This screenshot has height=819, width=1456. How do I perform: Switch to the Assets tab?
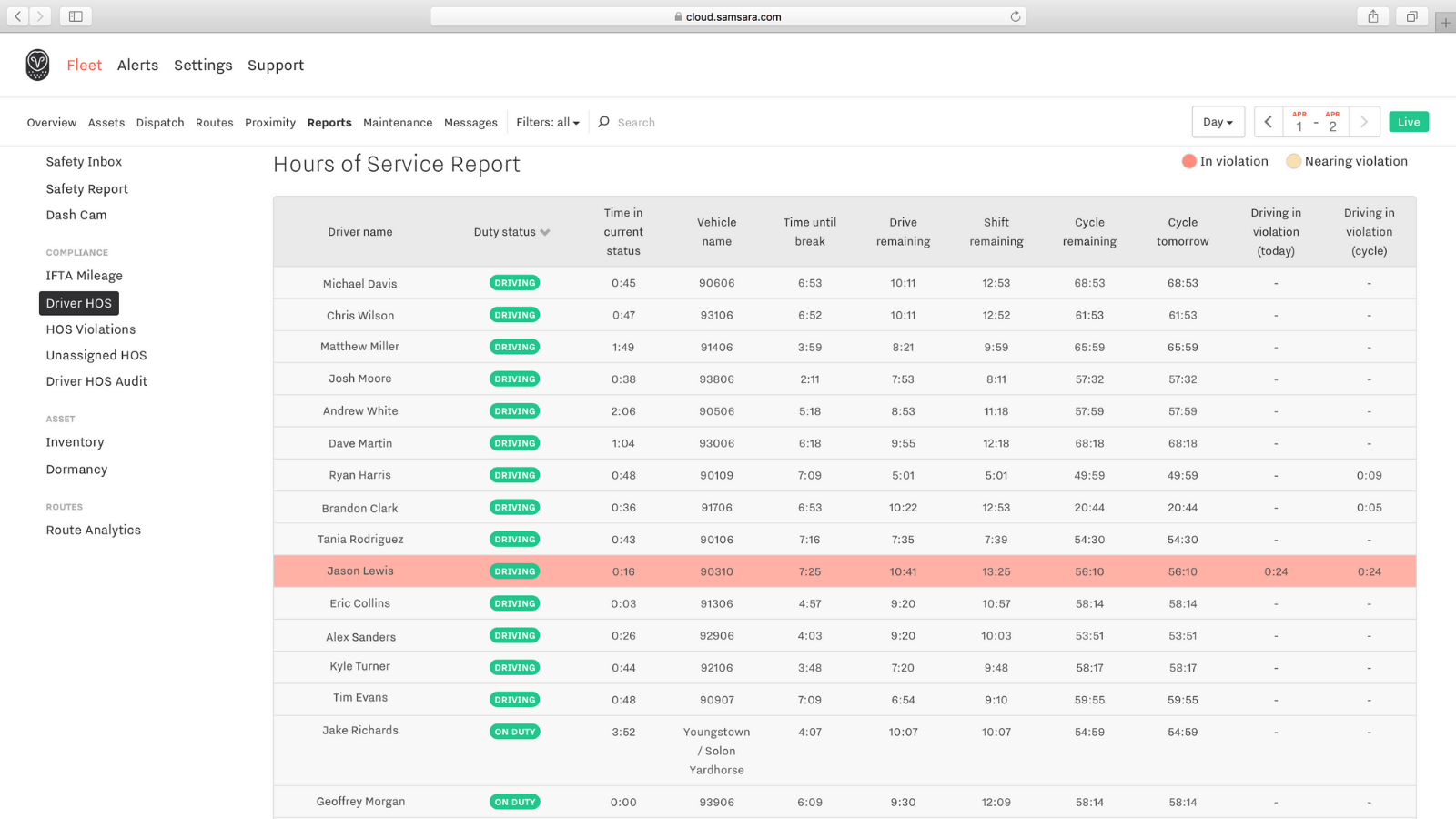[106, 122]
